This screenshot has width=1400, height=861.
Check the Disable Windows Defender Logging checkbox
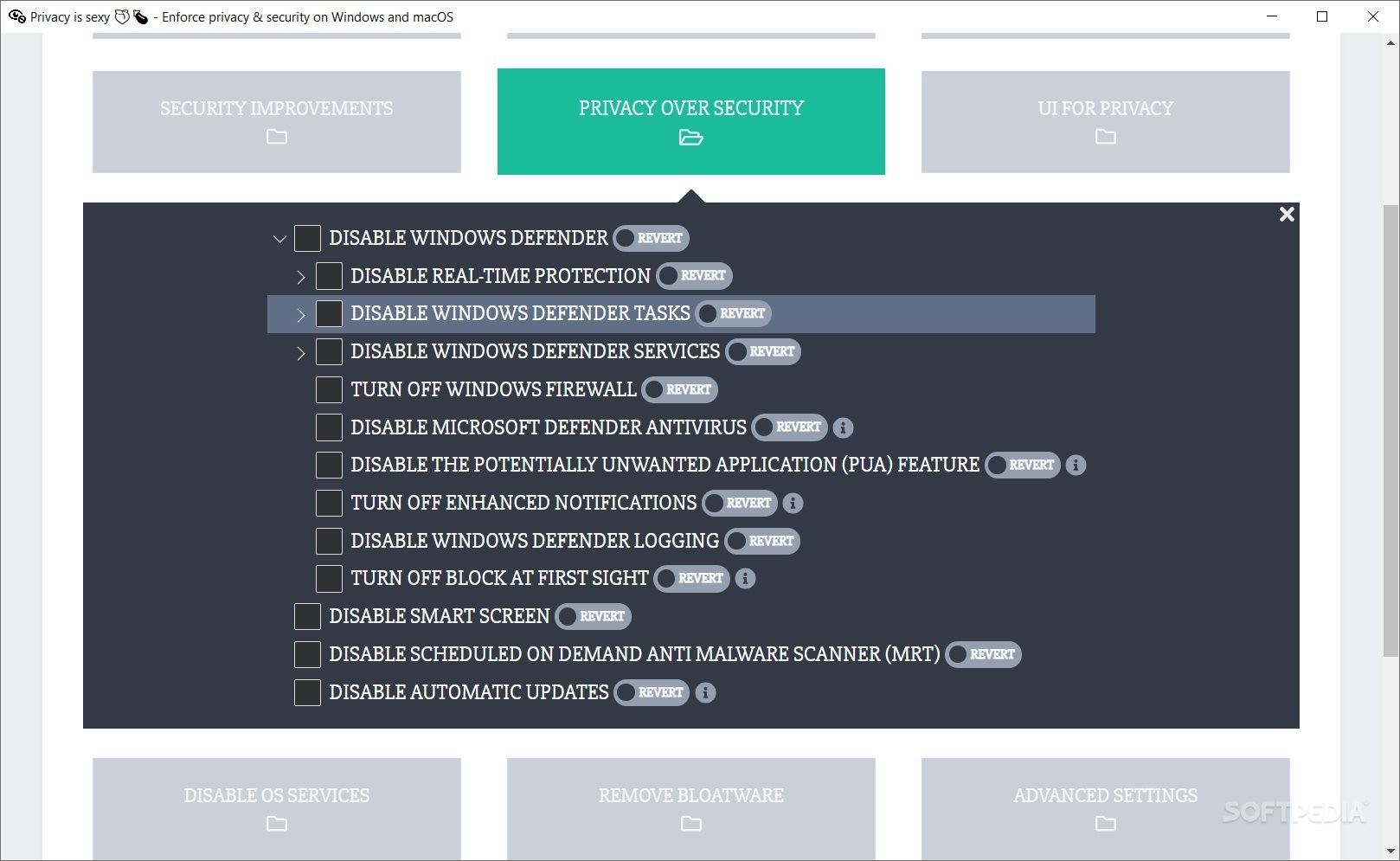329,541
